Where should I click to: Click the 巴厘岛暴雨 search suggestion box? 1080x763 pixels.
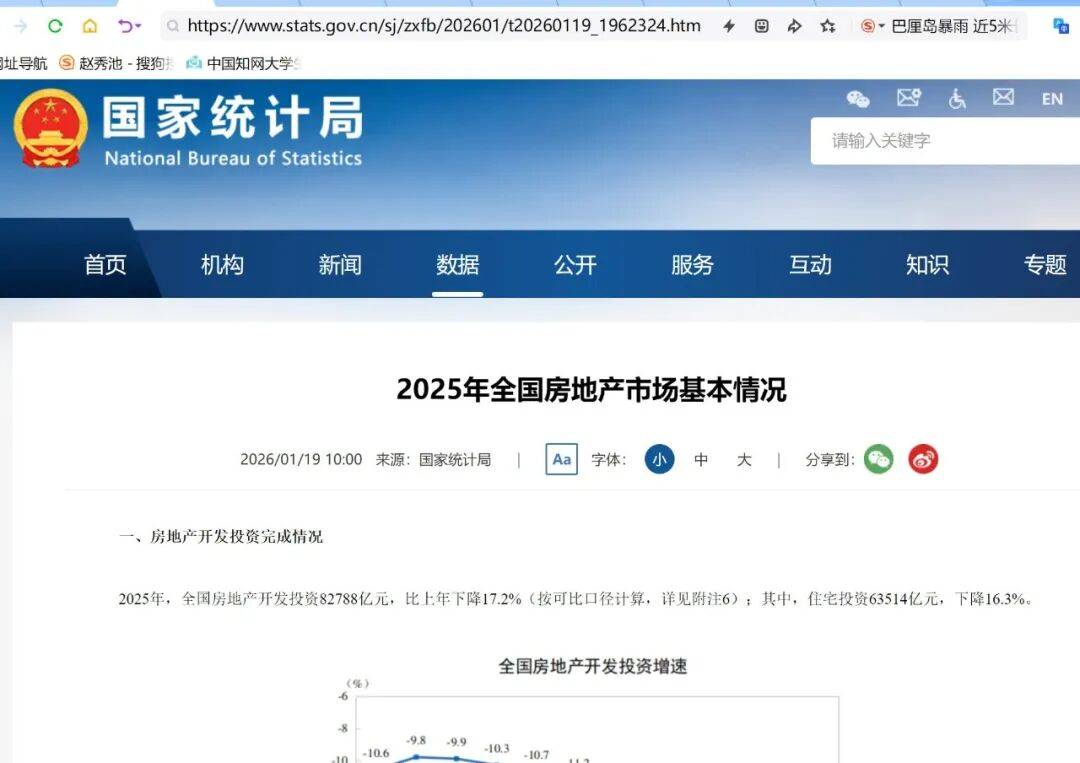[x=954, y=26]
